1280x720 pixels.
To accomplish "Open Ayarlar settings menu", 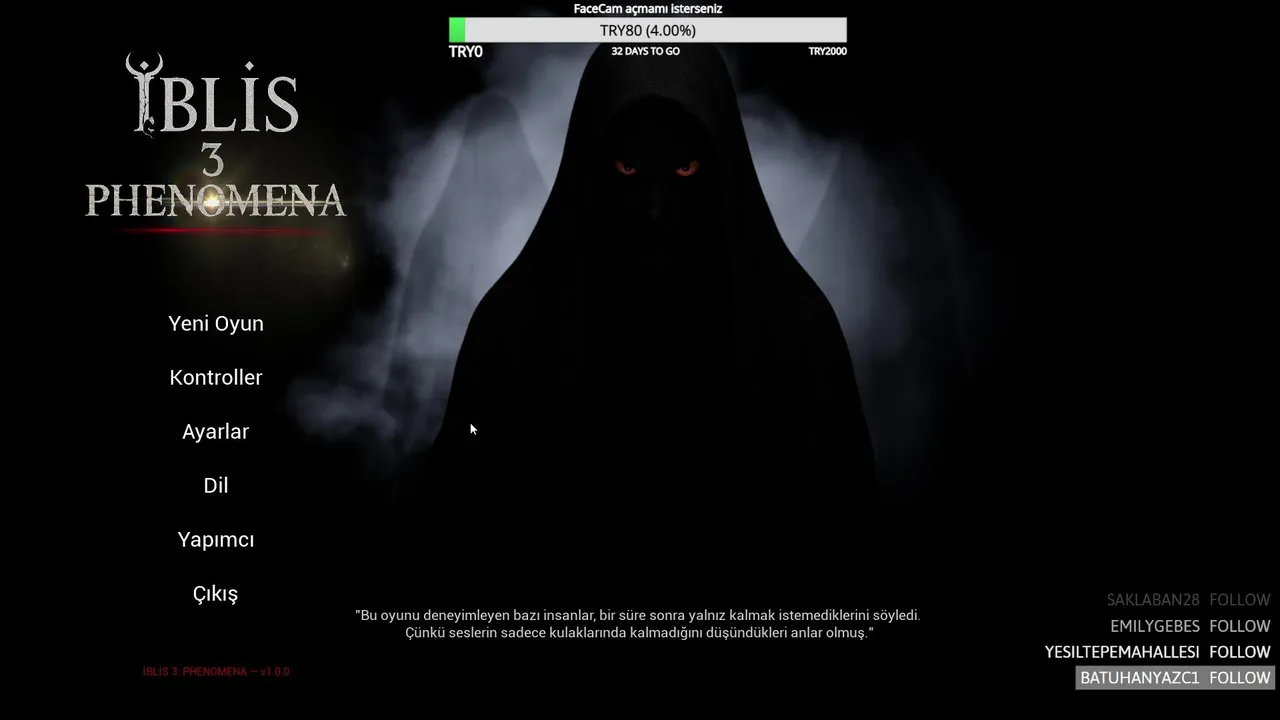I will (216, 432).
